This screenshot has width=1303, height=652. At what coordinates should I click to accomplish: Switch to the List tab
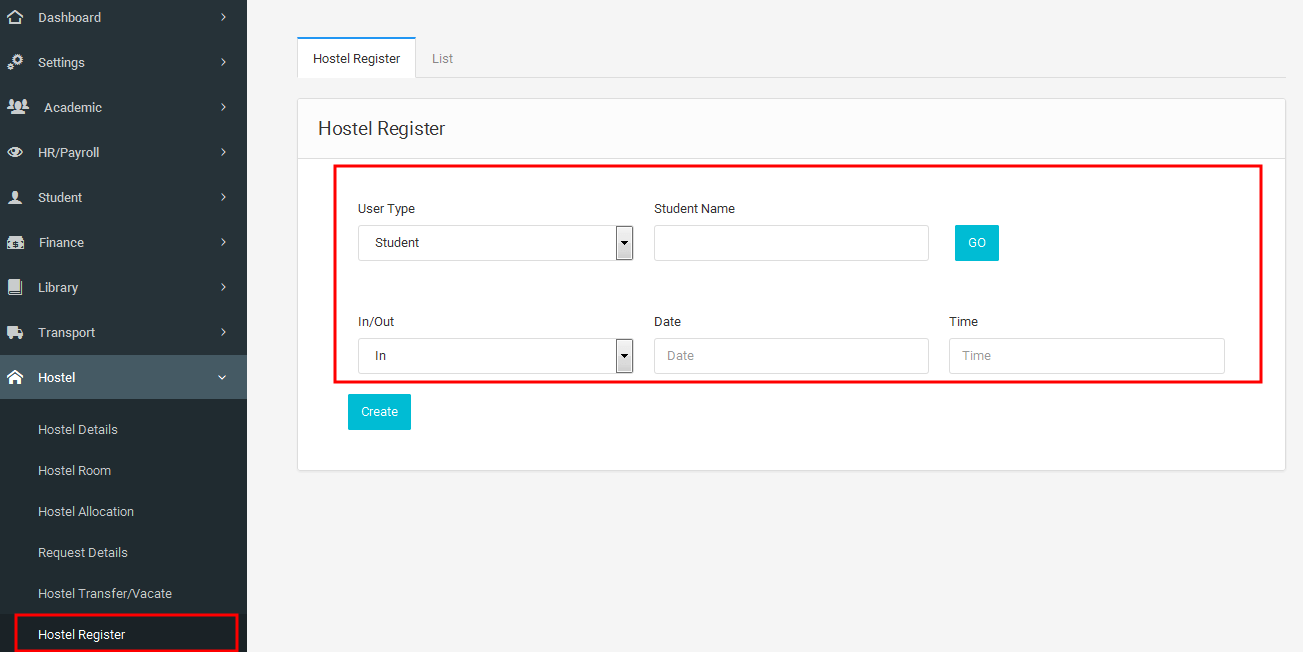tap(442, 59)
